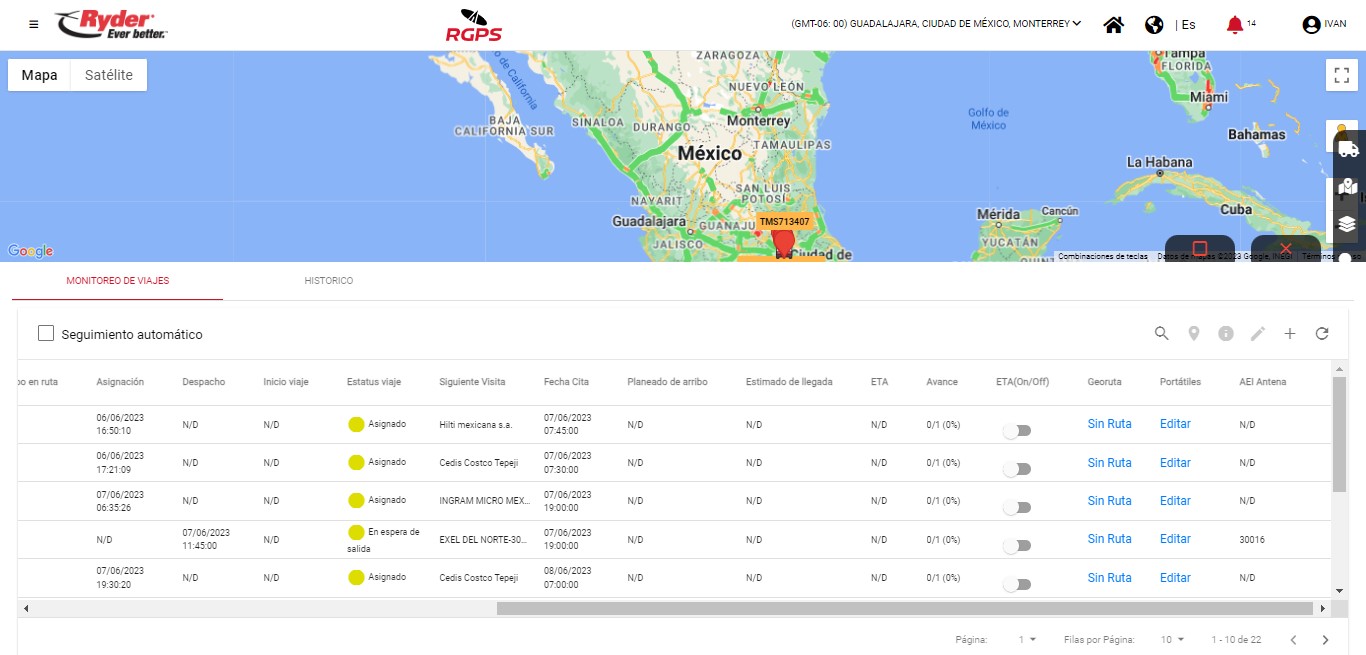The height and width of the screenshot is (655, 1366).
Task: Click the home icon in header
Action: (1113, 25)
